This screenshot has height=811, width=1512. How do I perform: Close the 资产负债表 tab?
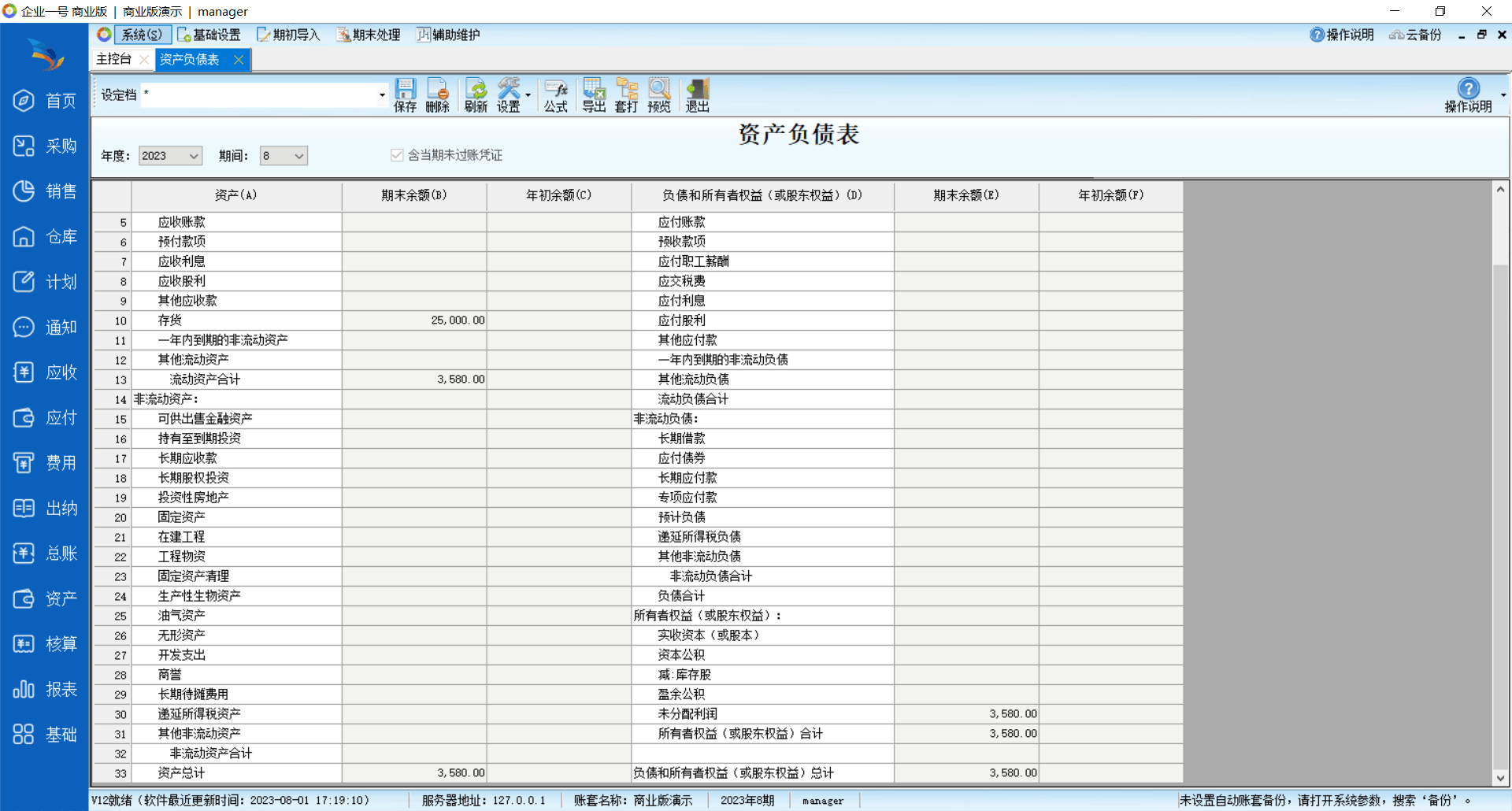point(239,60)
